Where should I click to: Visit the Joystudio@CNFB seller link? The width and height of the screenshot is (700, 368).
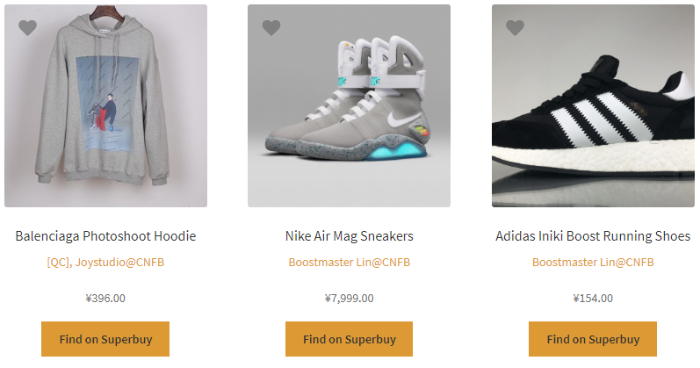[x=120, y=262]
